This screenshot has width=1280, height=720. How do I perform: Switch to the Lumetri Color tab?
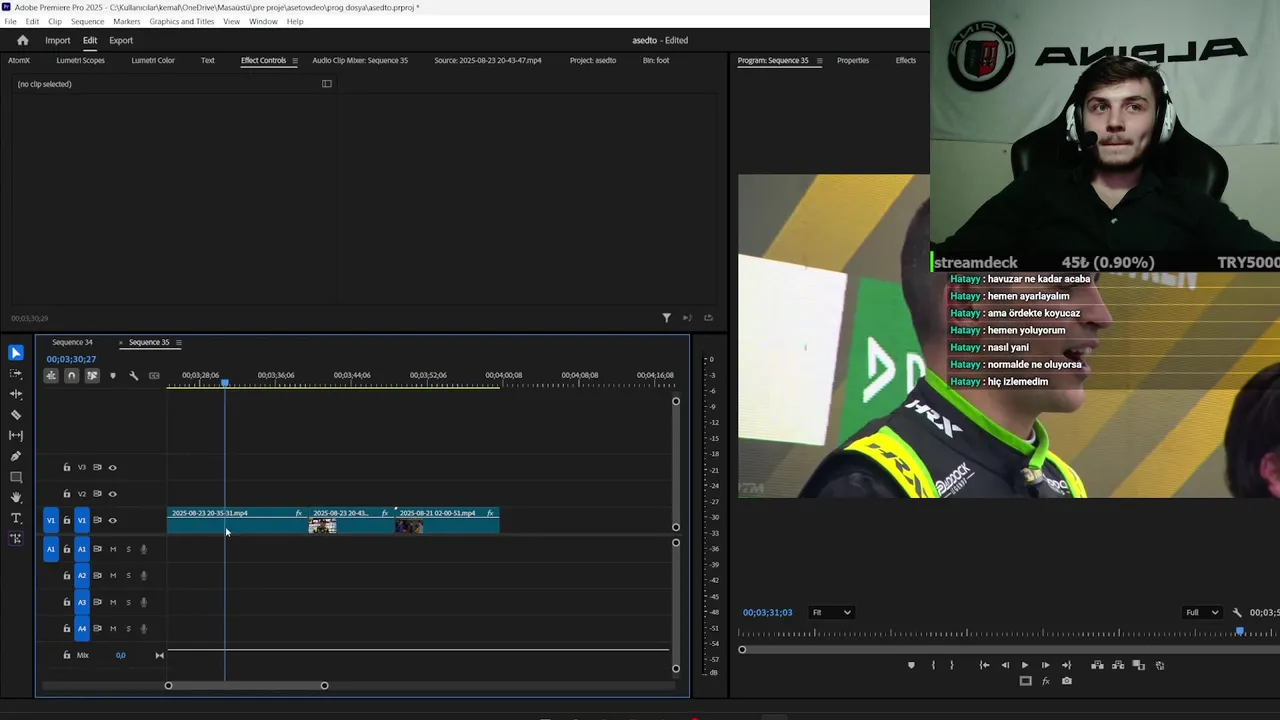153,60
